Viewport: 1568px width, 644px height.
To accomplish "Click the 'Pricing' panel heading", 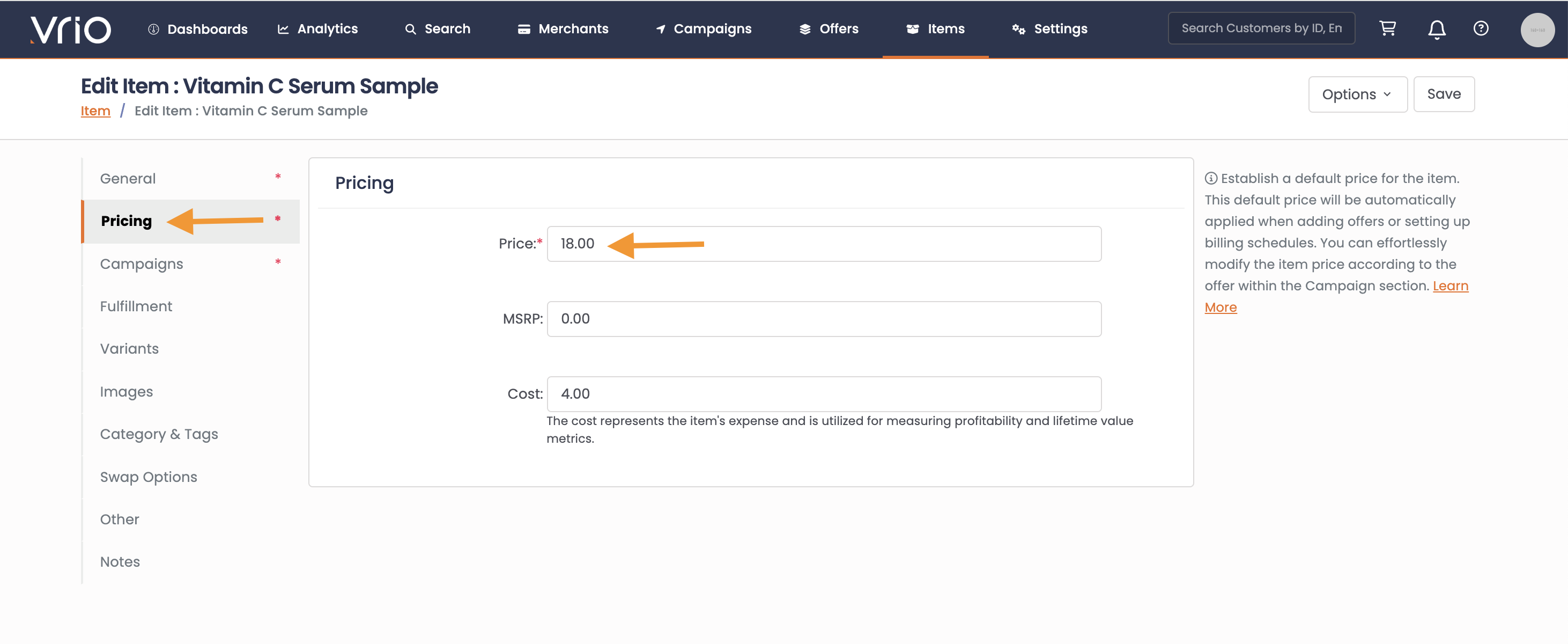I will pyautogui.click(x=365, y=183).
